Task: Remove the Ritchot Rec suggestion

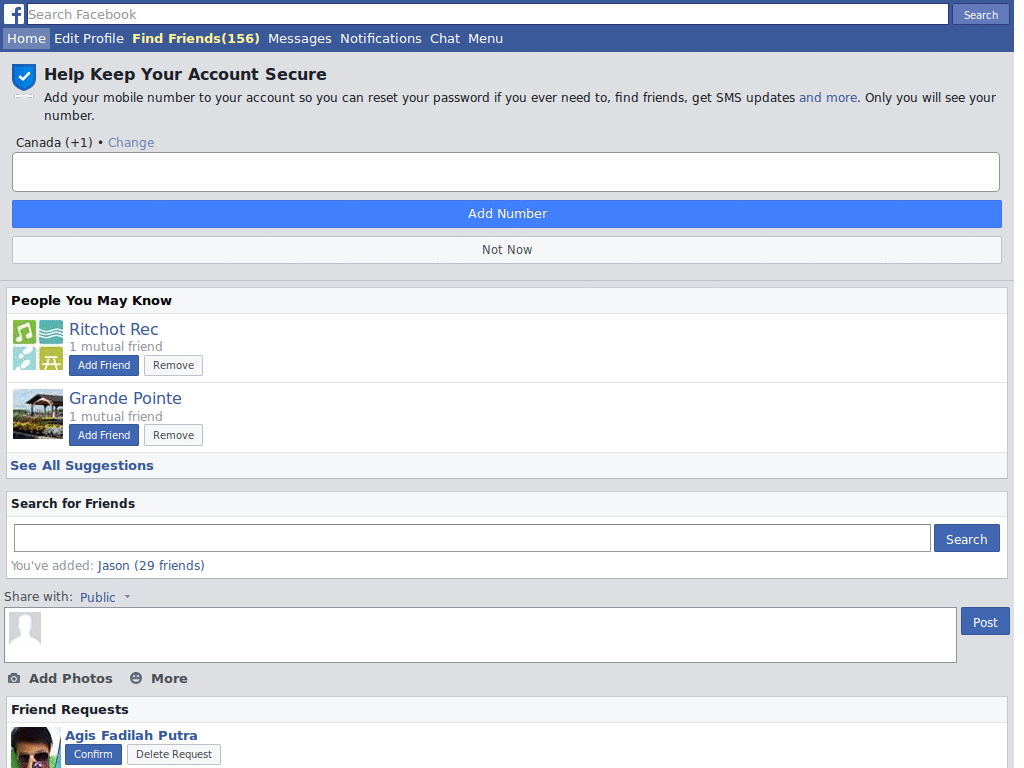Action: 173,365
